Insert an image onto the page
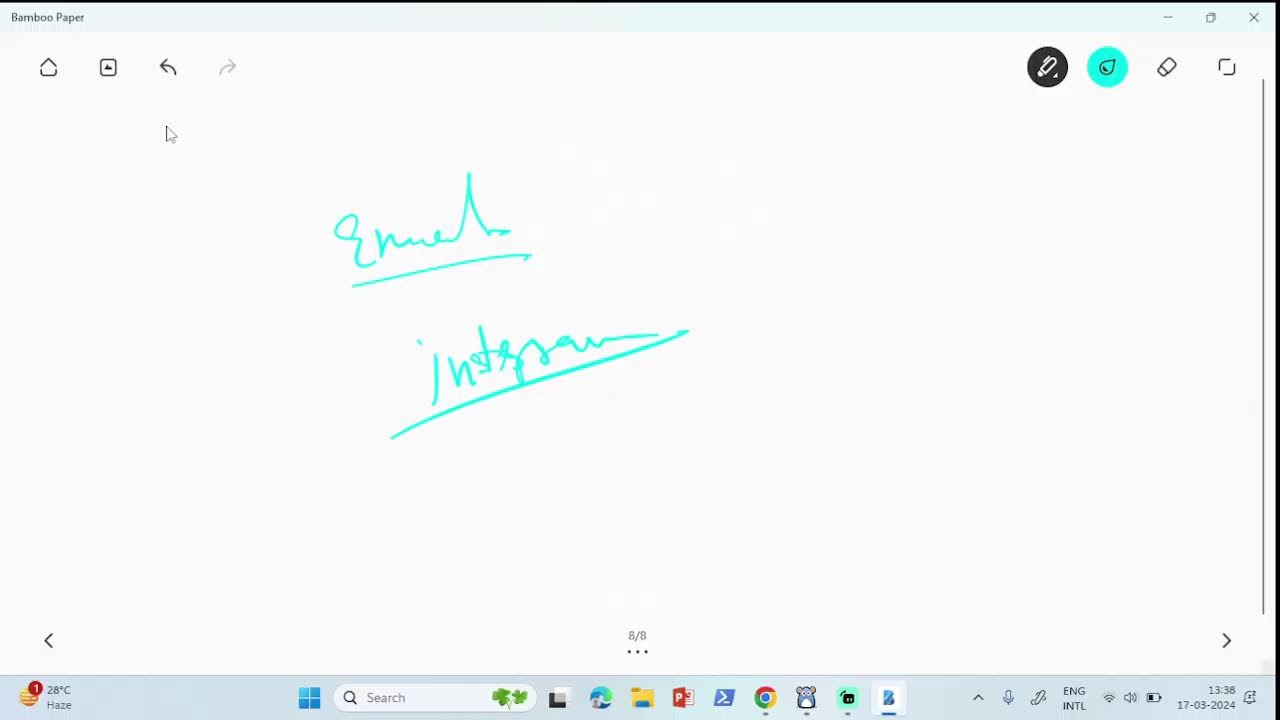Viewport: 1280px width, 720px height. (108, 67)
